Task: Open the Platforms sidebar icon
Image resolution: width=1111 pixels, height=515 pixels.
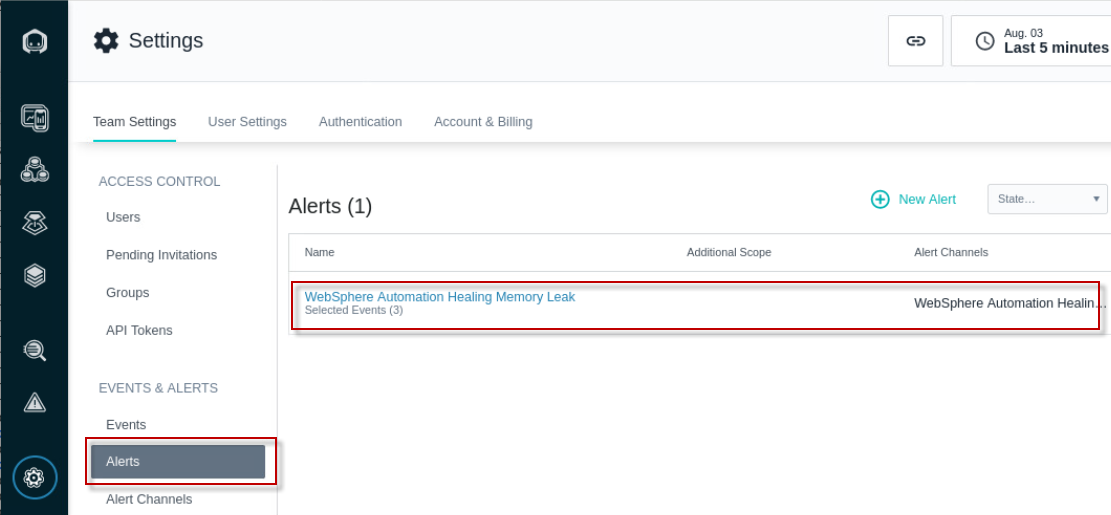Action: coord(35,223)
